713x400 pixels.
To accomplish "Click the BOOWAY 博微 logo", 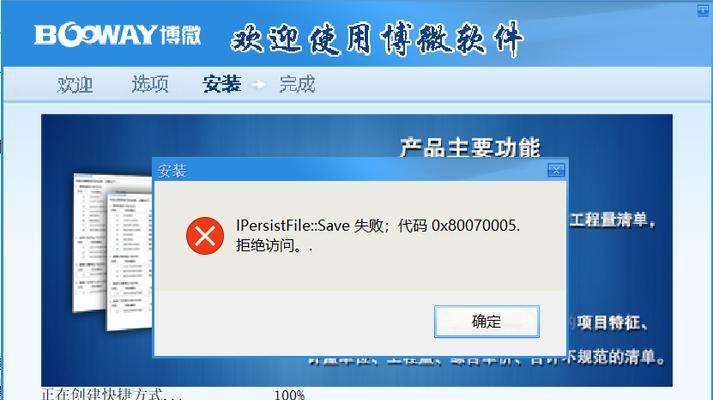I will point(117,35).
